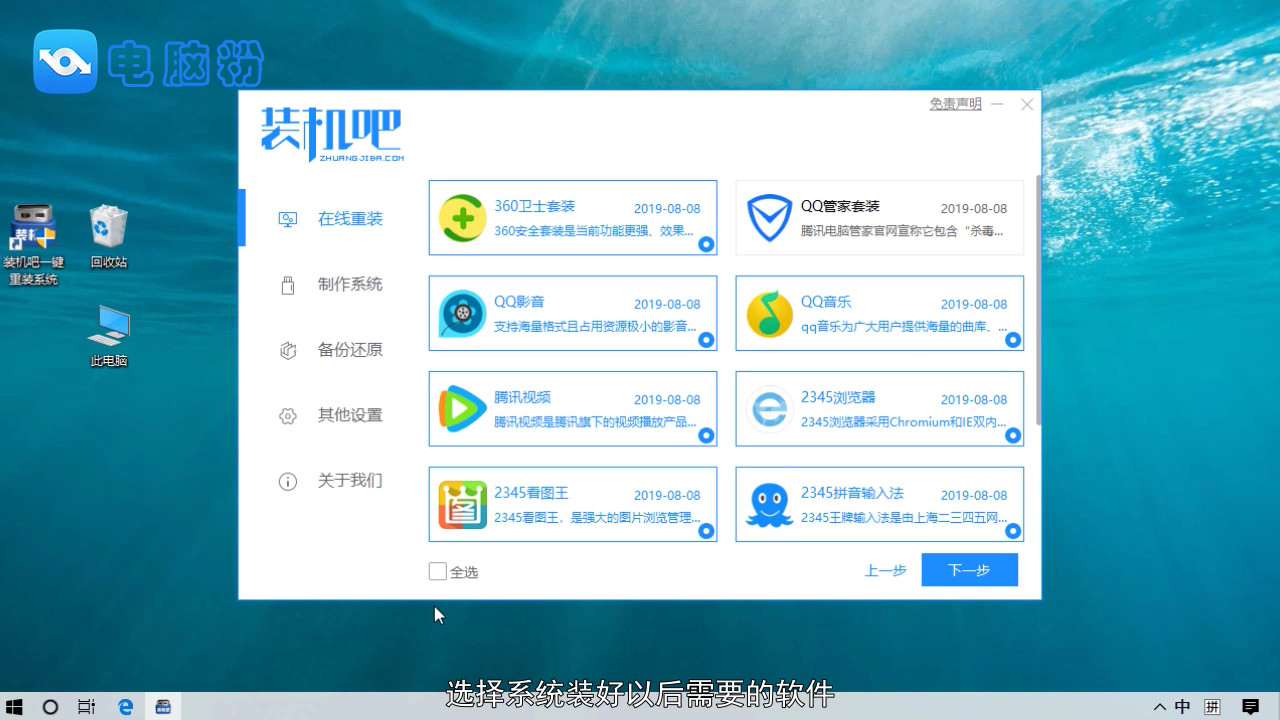
Task: Click the IME keyboard grid icon in tray
Action: (1213, 707)
